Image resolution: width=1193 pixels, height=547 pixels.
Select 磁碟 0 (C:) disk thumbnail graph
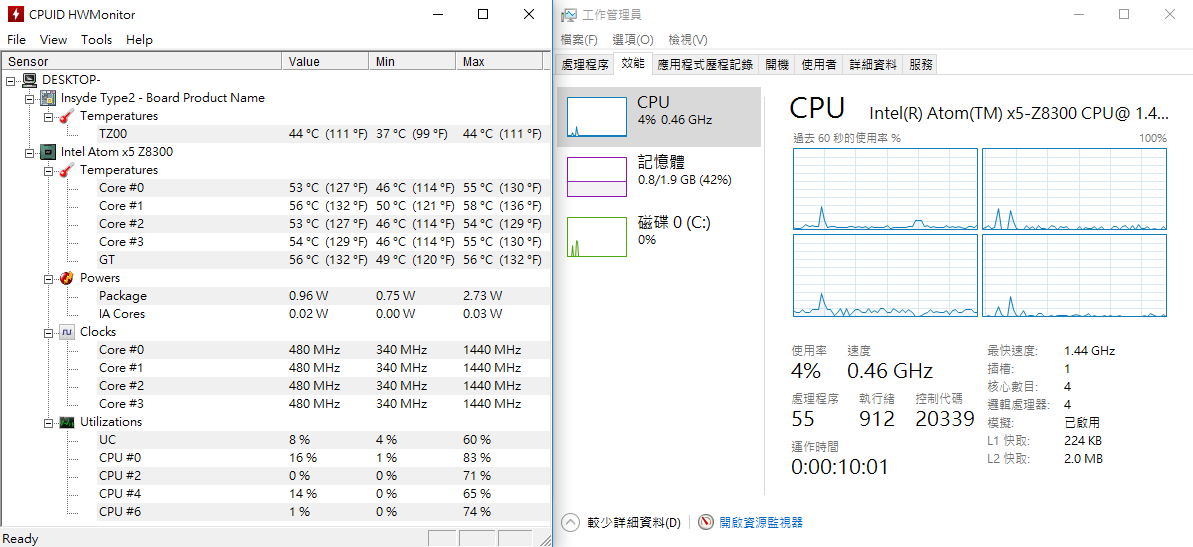596,237
